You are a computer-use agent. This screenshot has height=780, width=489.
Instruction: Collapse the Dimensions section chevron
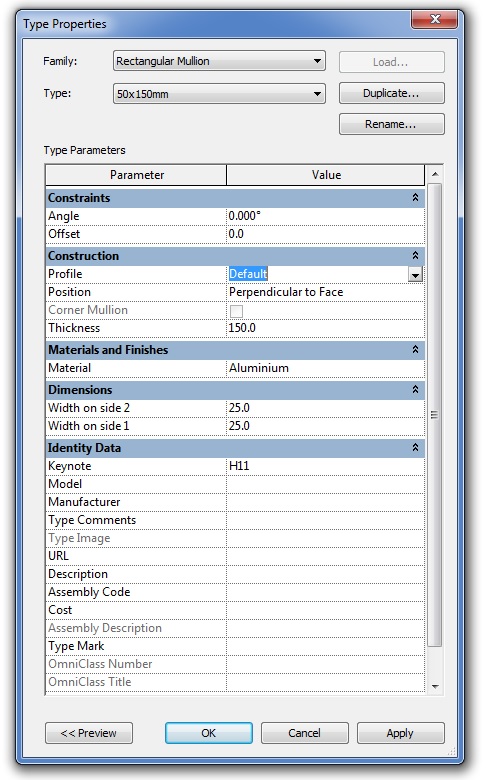(x=415, y=390)
